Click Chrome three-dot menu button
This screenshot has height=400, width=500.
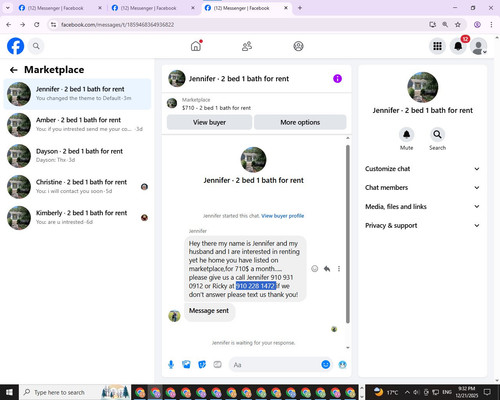coord(491,24)
